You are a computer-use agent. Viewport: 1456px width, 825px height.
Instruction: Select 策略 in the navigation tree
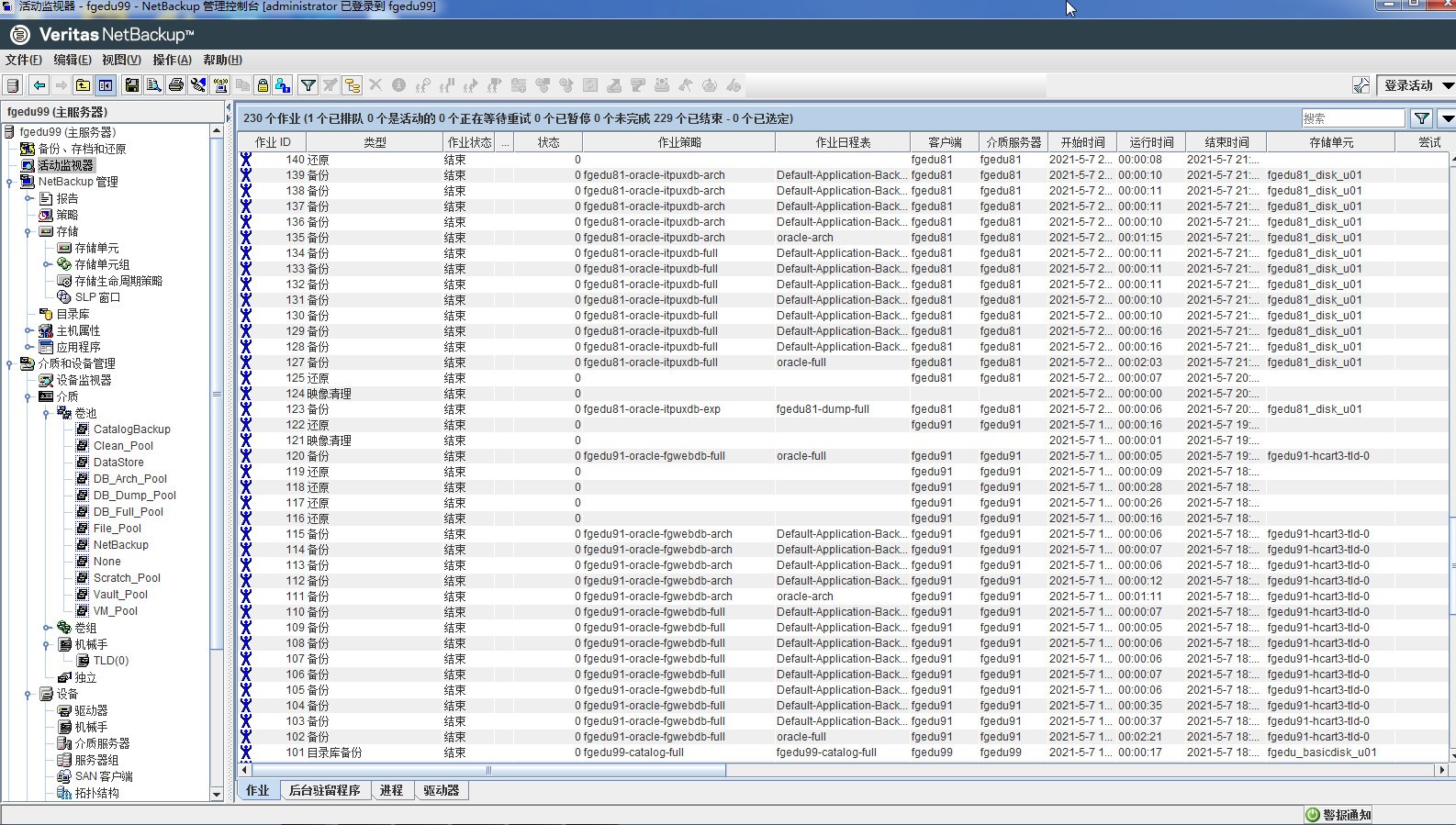coord(67,215)
